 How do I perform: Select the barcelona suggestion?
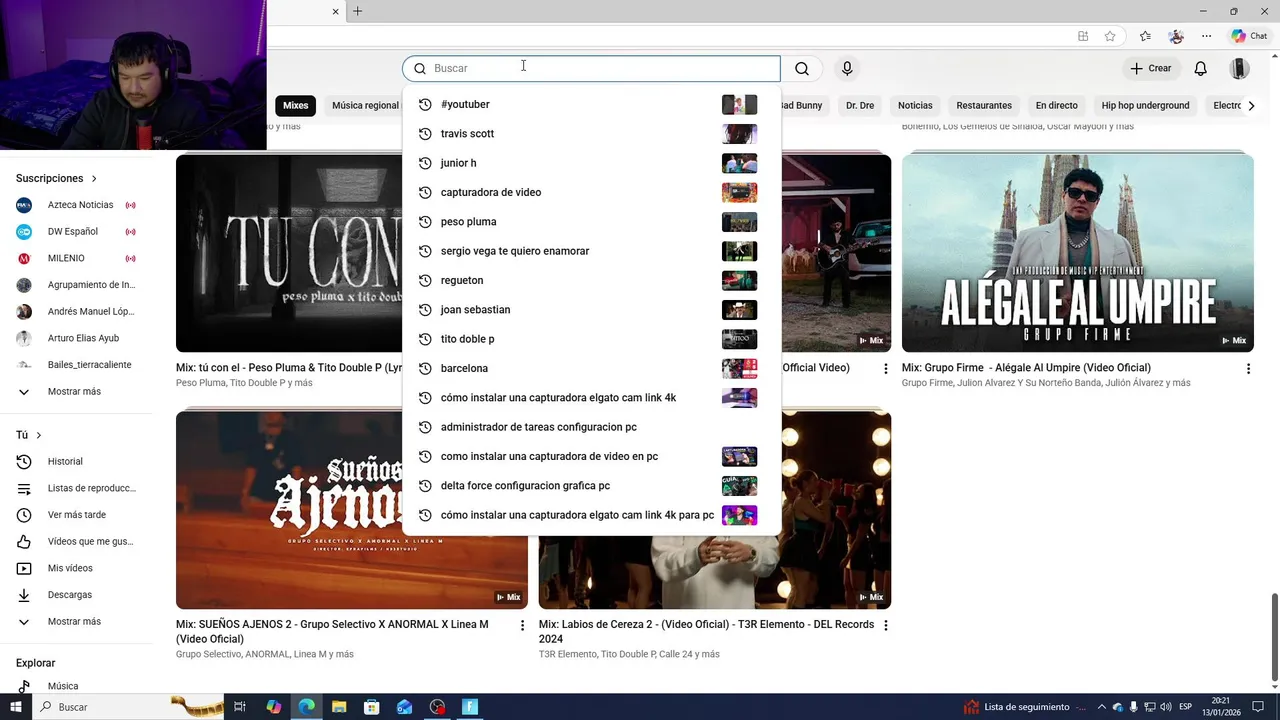pos(591,368)
